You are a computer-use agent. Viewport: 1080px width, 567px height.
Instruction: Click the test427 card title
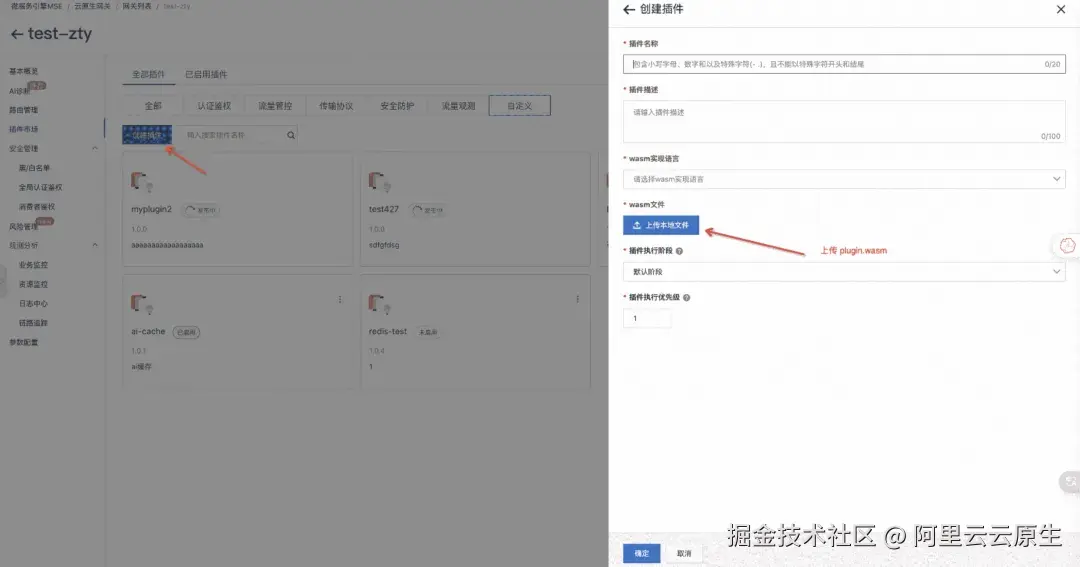pyautogui.click(x=384, y=209)
